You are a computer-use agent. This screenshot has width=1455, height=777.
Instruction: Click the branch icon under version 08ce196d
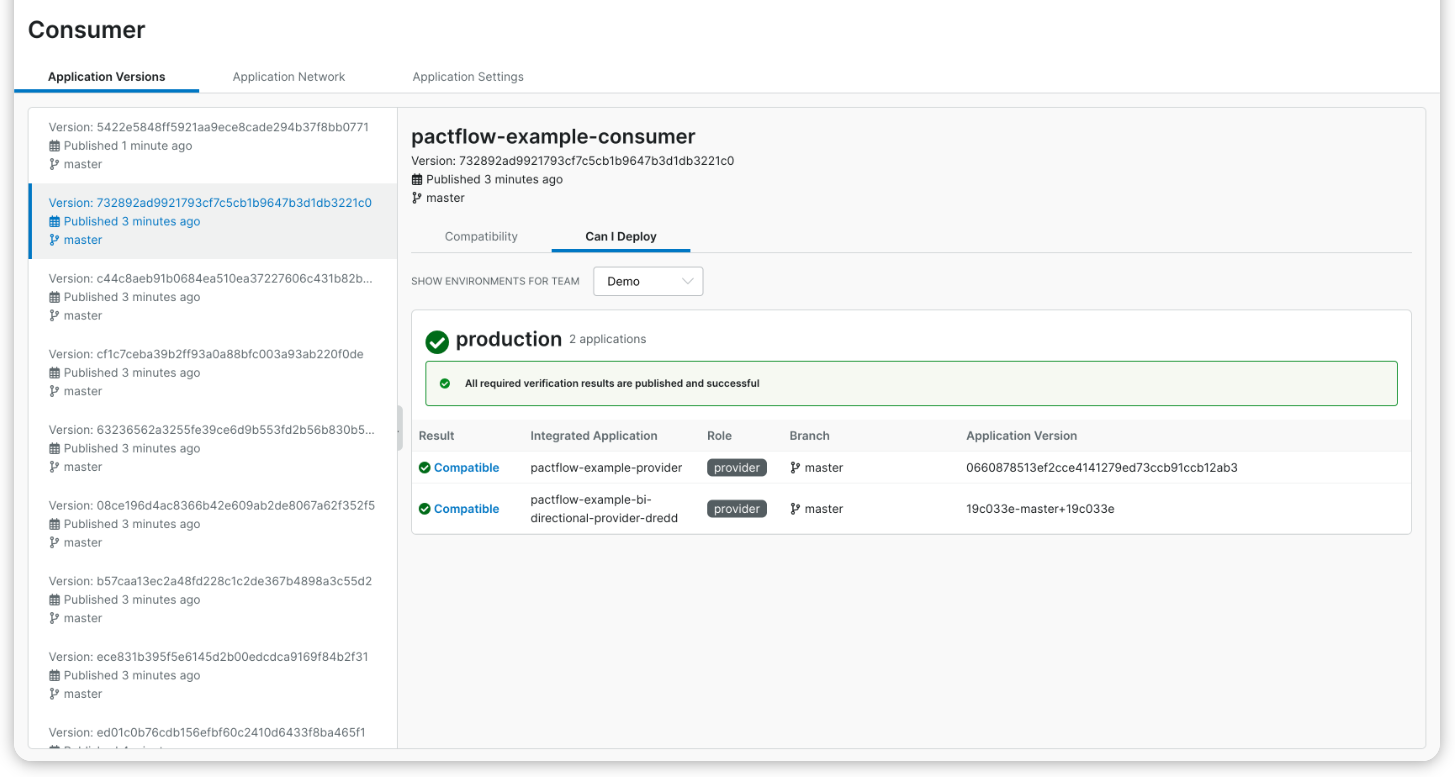pos(54,543)
